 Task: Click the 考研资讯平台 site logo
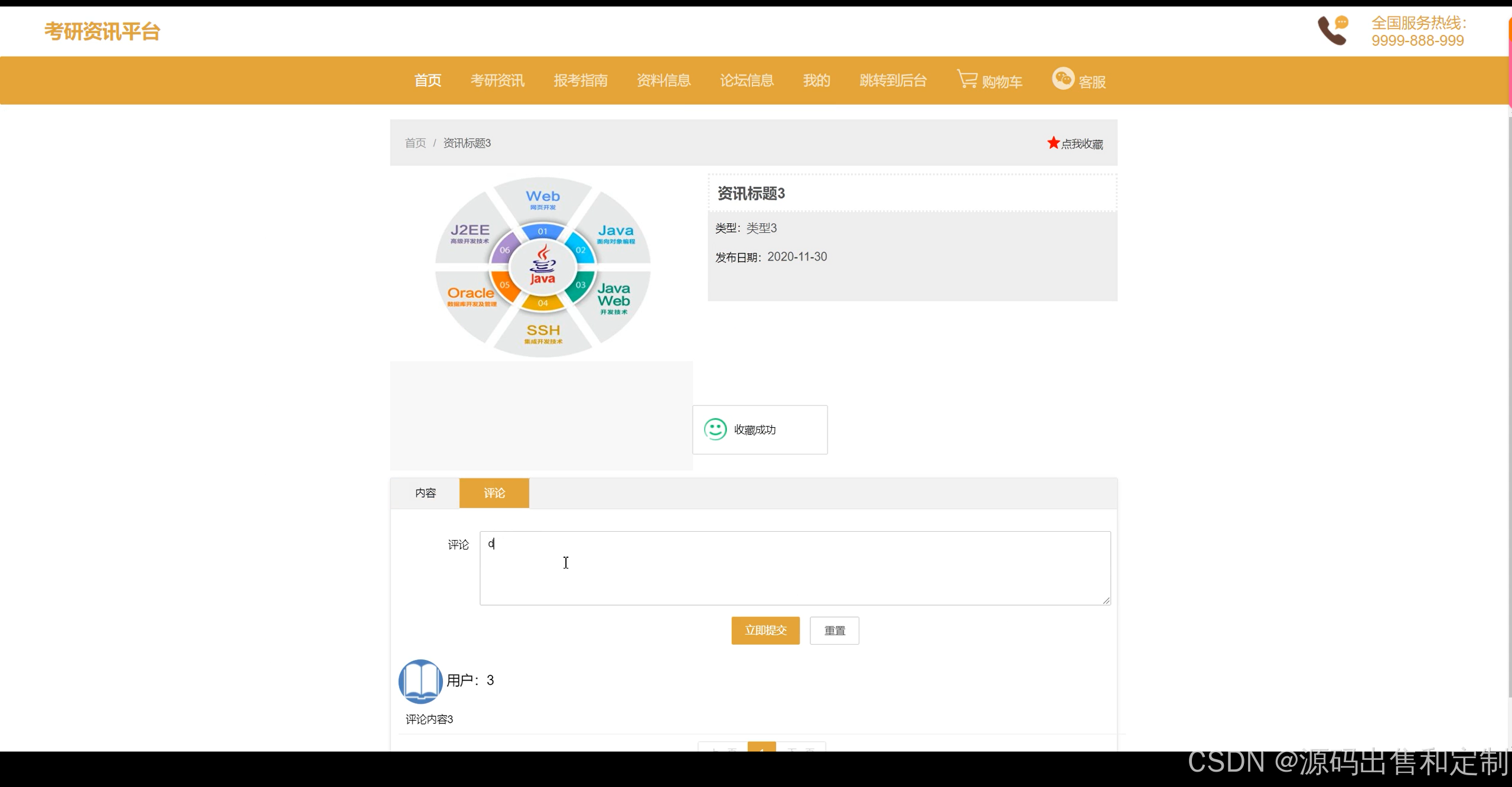102,31
